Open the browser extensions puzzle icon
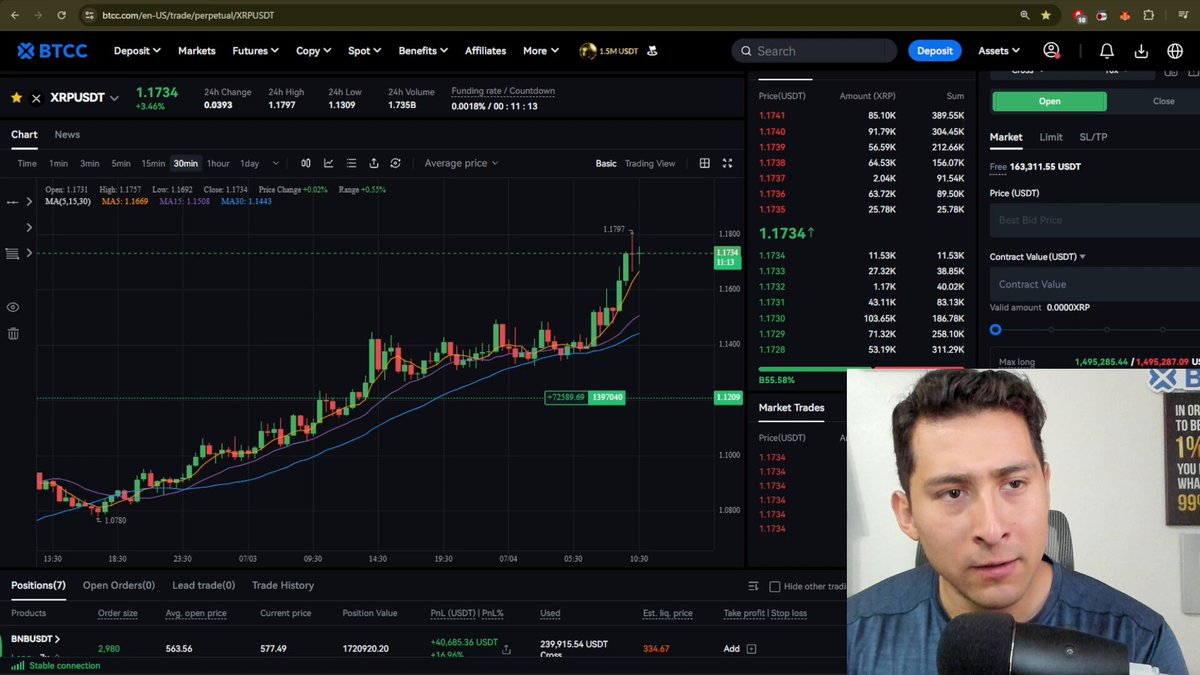The height and width of the screenshot is (675, 1200). 1149,16
